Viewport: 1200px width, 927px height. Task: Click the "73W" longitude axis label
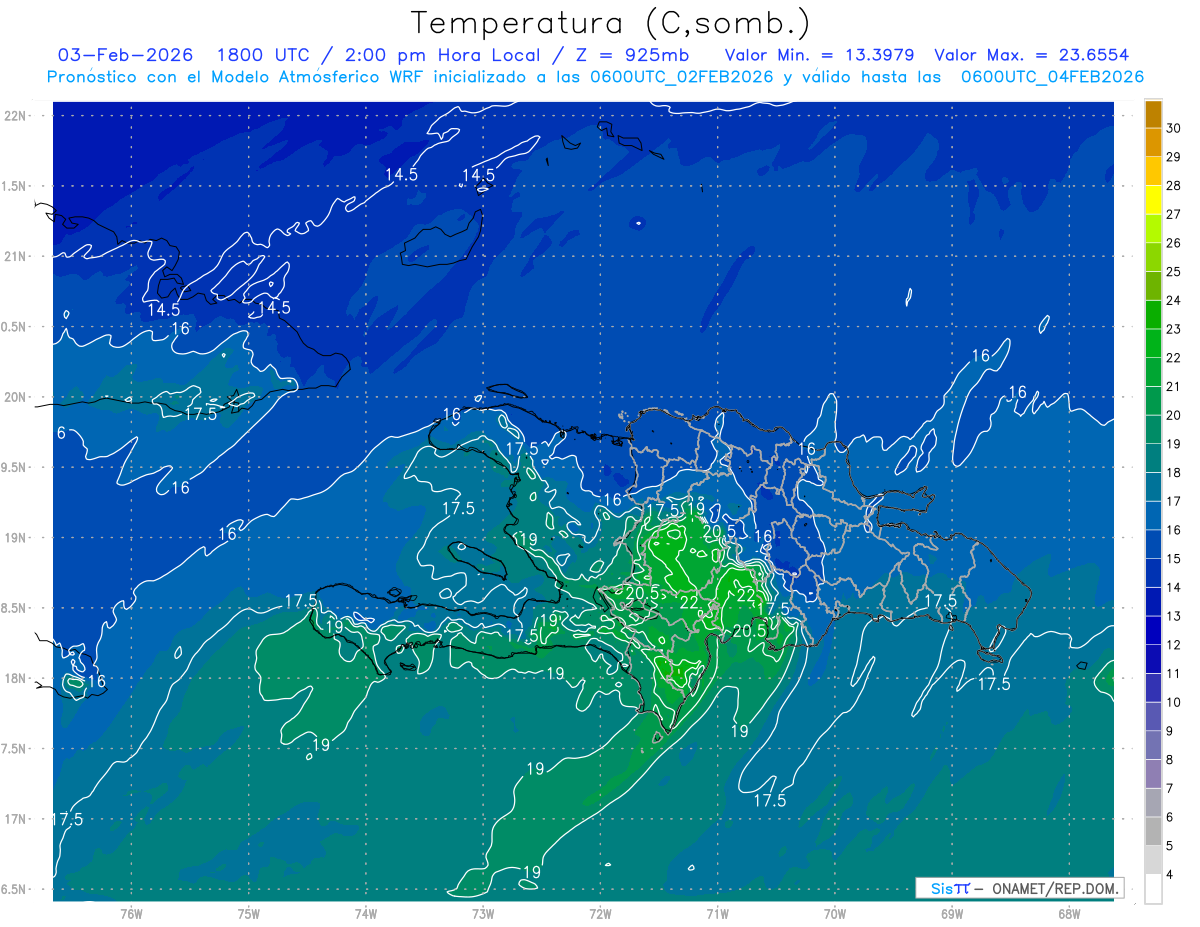(x=483, y=913)
